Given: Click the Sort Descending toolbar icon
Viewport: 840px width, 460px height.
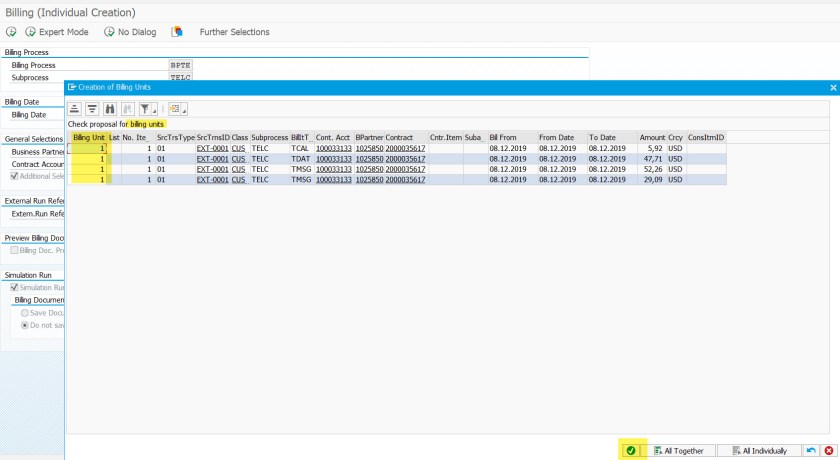Looking at the screenshot, I should pos(92,109).
